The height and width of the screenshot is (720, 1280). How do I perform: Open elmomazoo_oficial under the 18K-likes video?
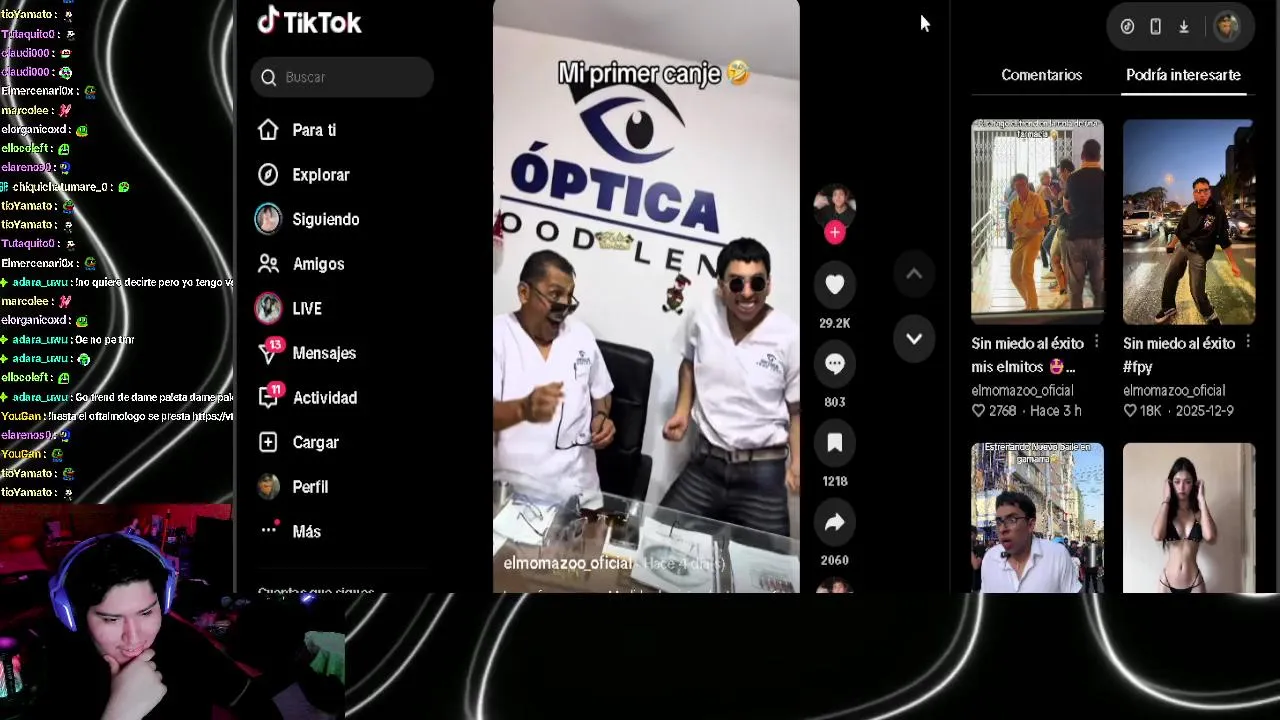coord(1174,391)
